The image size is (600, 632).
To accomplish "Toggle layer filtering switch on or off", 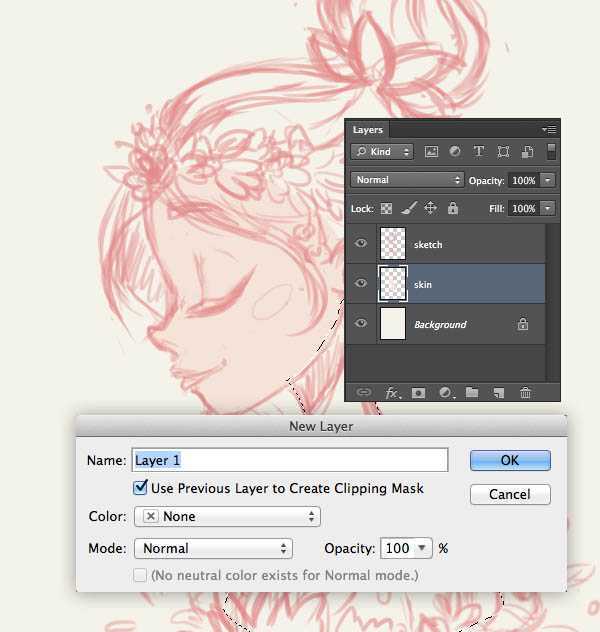I will [551, 152].
